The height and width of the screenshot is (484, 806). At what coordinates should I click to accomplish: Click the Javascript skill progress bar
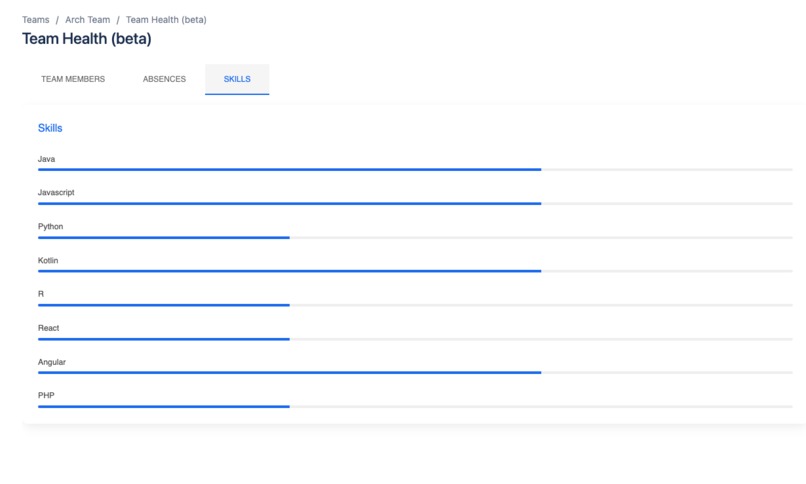pos(415,203)
